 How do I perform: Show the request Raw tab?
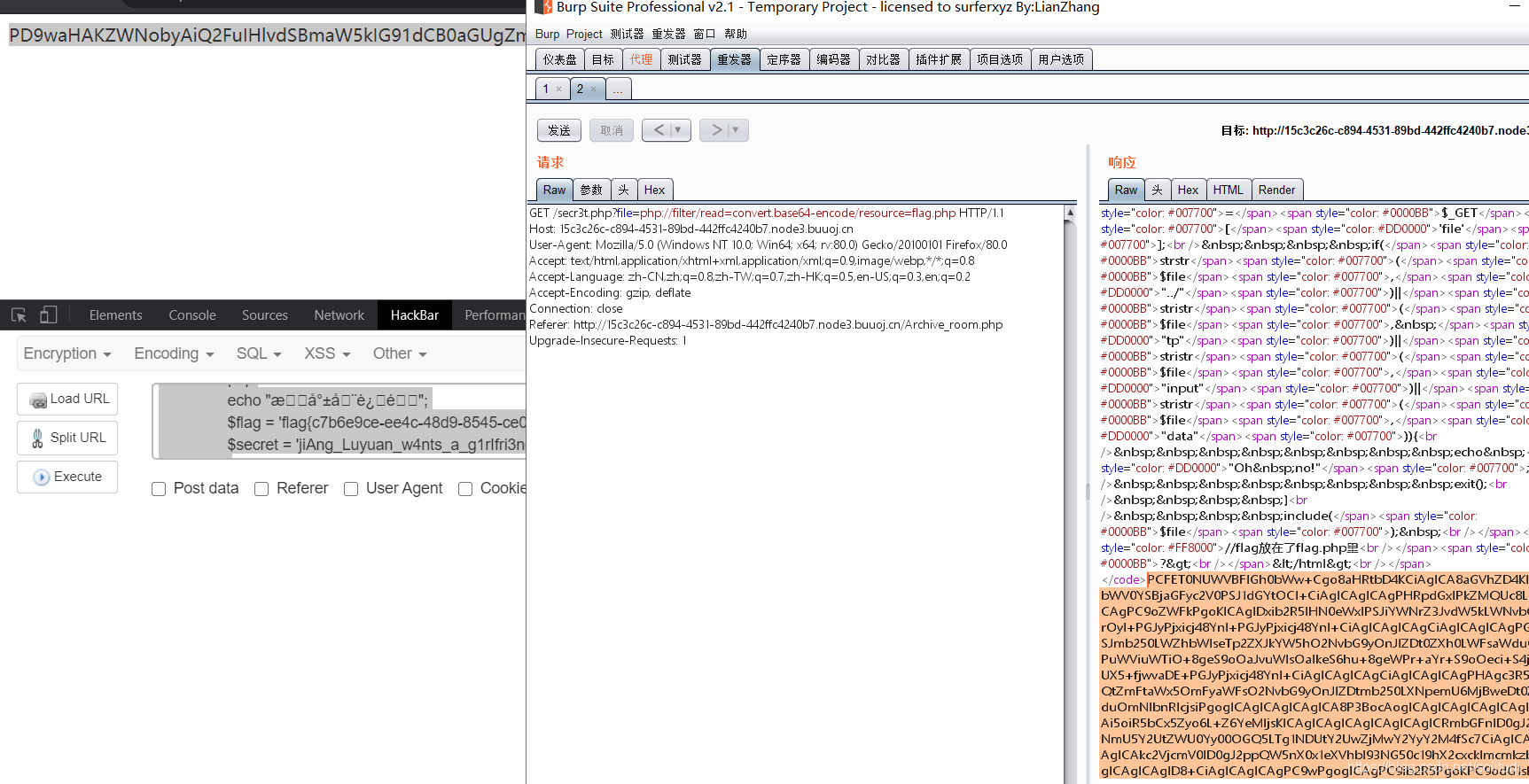click(555, 190)
